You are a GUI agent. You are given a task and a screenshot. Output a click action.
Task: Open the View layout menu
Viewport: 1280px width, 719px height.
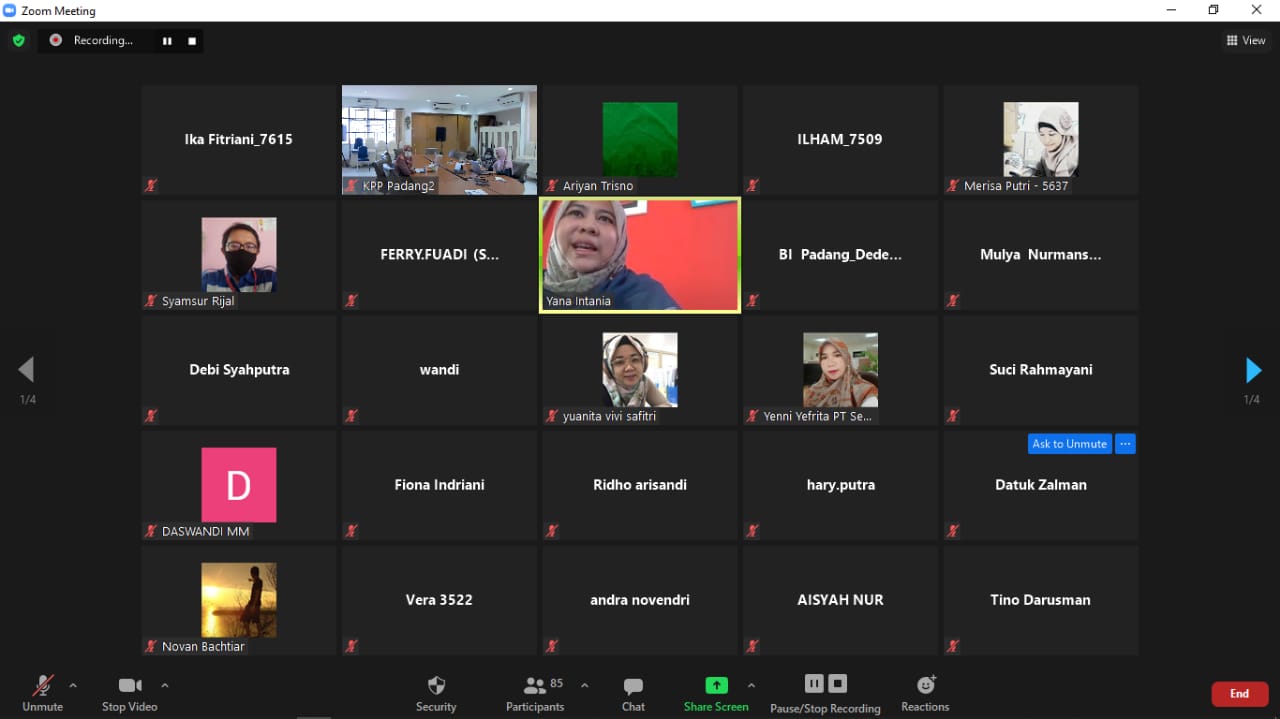pyautogui.click(x=1246, y=41)
